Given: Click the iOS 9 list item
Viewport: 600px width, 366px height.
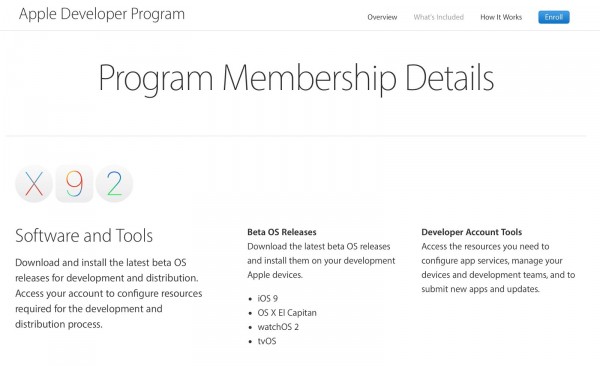Looking at the screenshot, I should [x=267, y=299].
